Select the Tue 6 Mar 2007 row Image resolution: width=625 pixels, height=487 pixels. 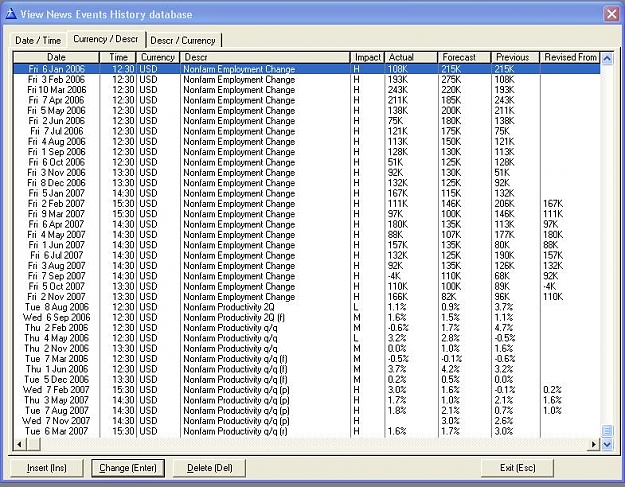click(x=307, y=432)
